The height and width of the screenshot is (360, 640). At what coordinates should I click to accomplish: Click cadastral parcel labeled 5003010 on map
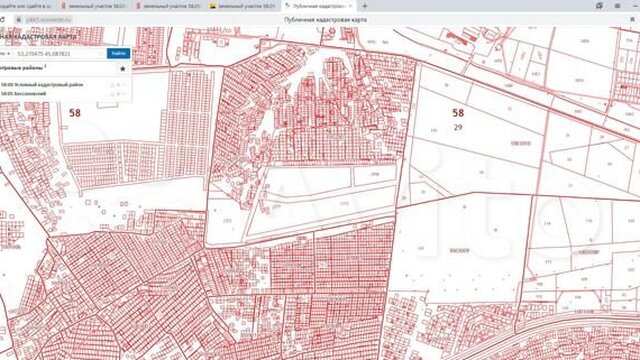click(520, 143)
